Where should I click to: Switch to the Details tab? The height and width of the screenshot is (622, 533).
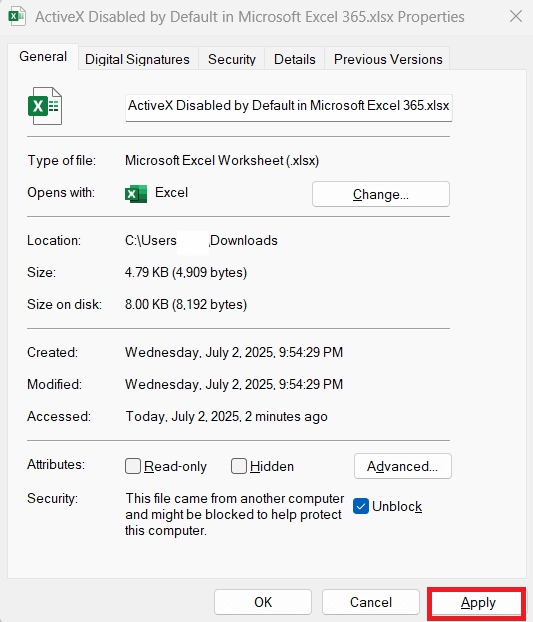295,59
